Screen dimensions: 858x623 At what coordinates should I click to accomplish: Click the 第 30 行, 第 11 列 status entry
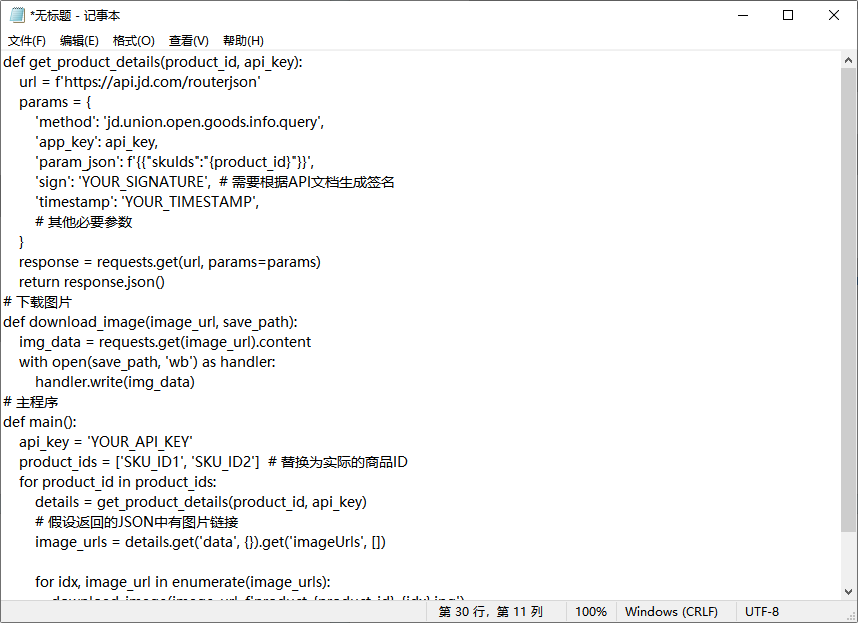point(490,612)
